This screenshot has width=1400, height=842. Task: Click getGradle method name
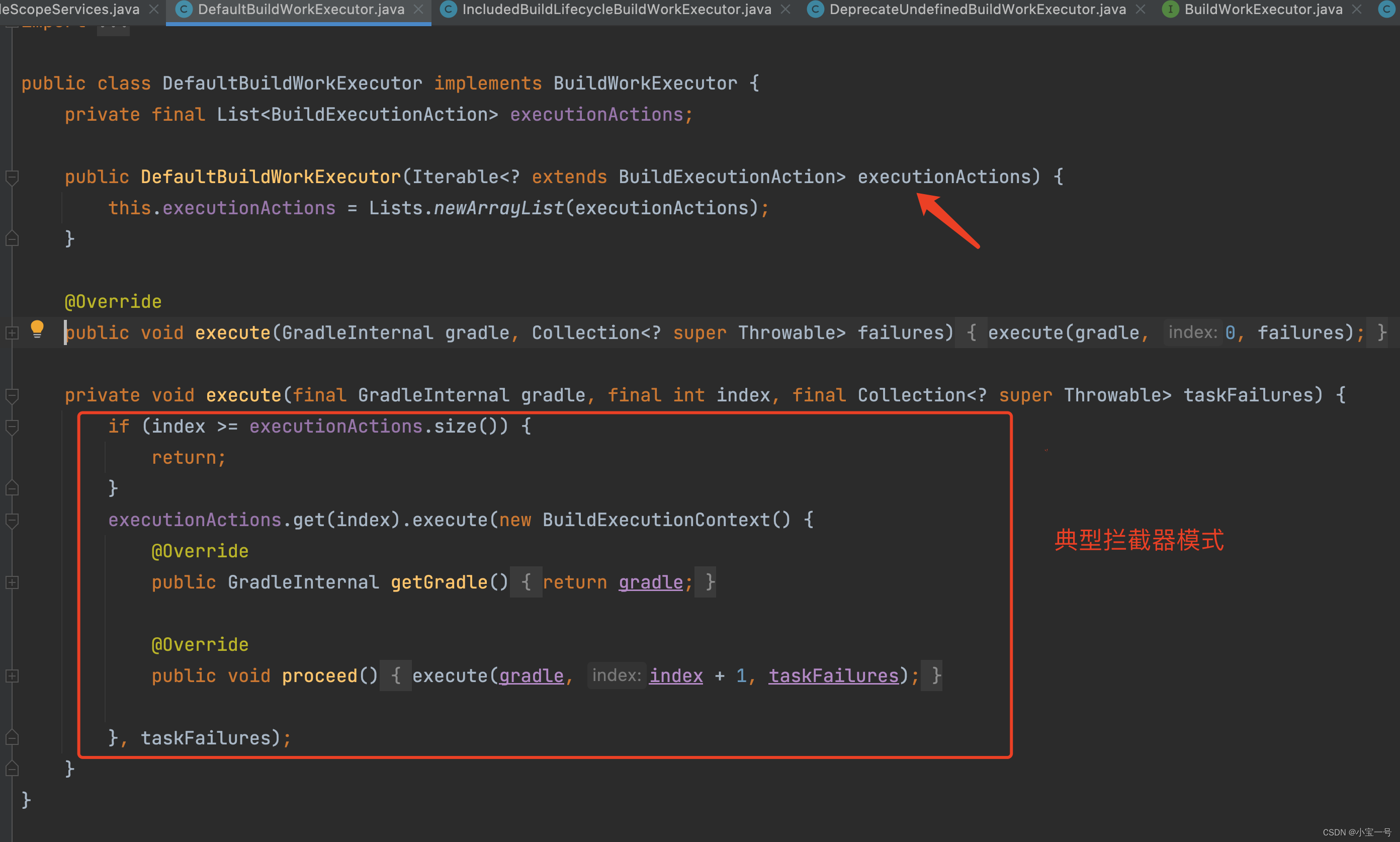(x=439, y=582)
